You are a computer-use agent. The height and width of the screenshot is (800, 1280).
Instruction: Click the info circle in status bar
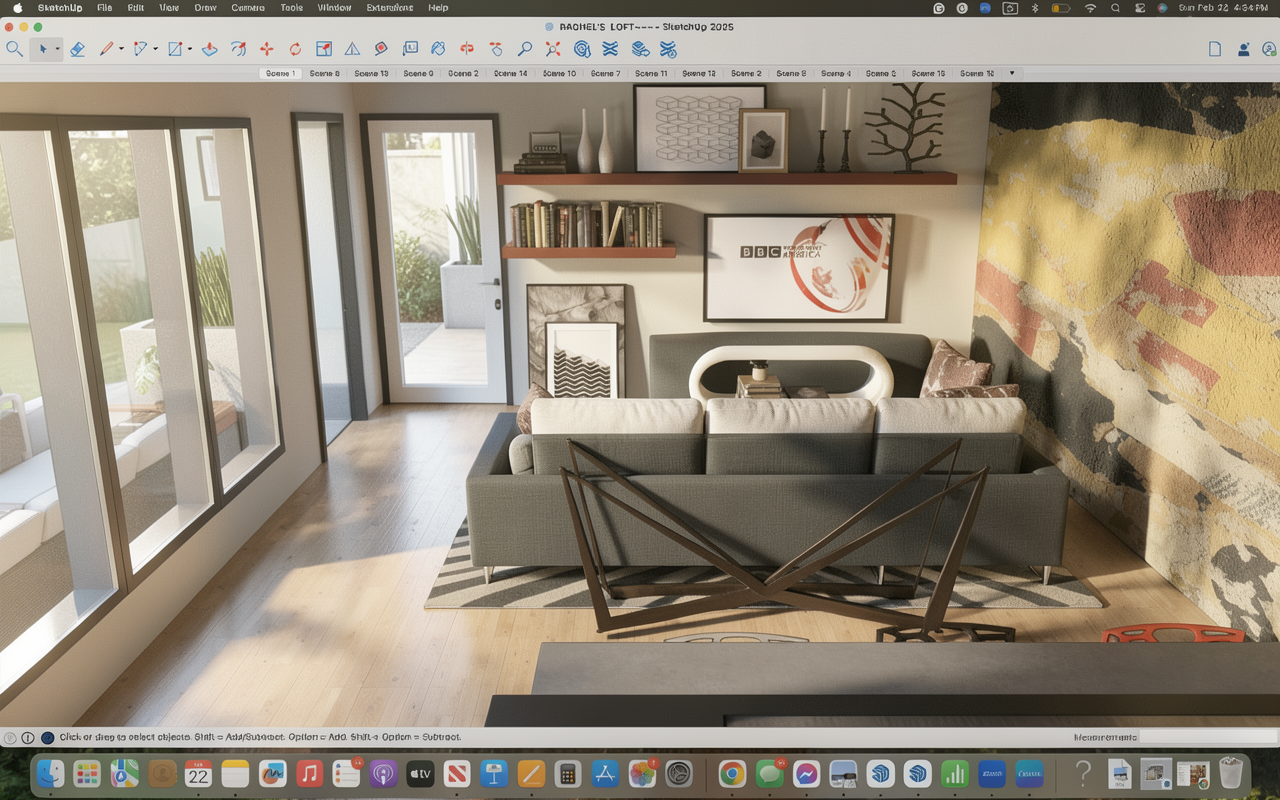click(28, 737)
